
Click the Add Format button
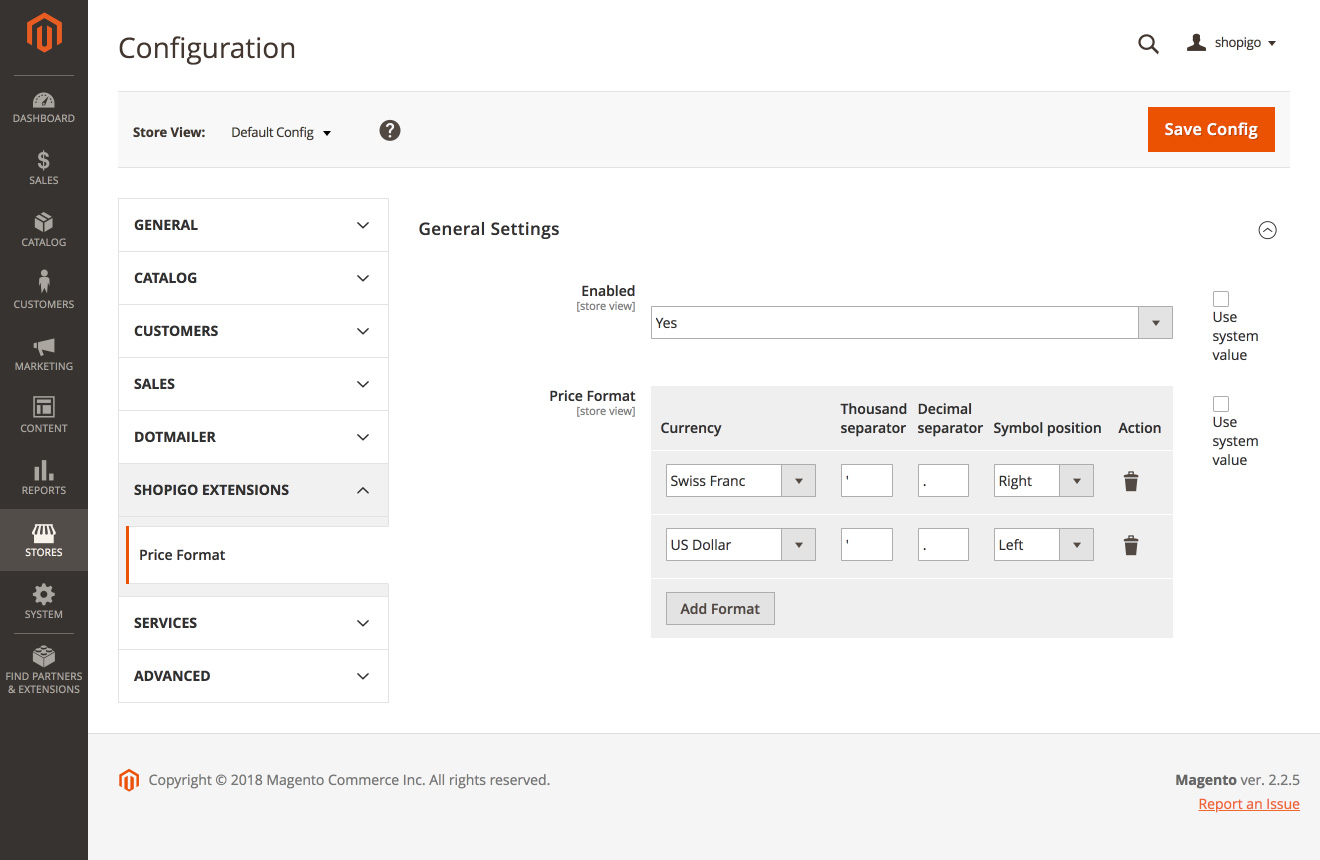click(x=720, y=609)
